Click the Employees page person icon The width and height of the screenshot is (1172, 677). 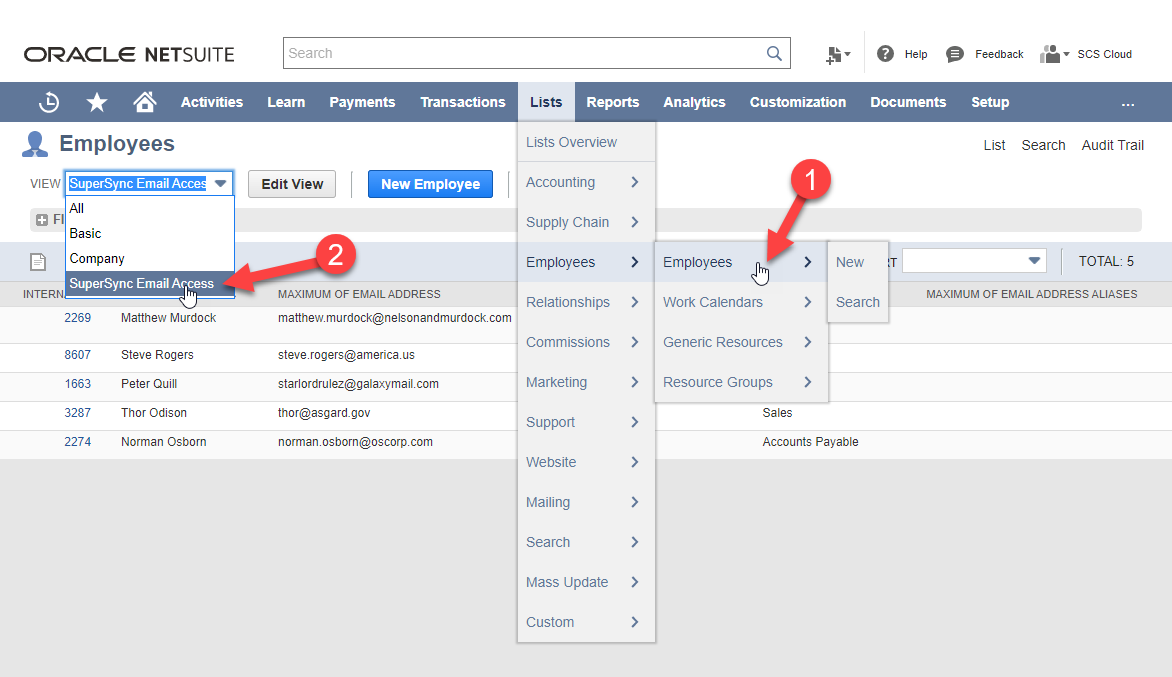click(35, 144)
